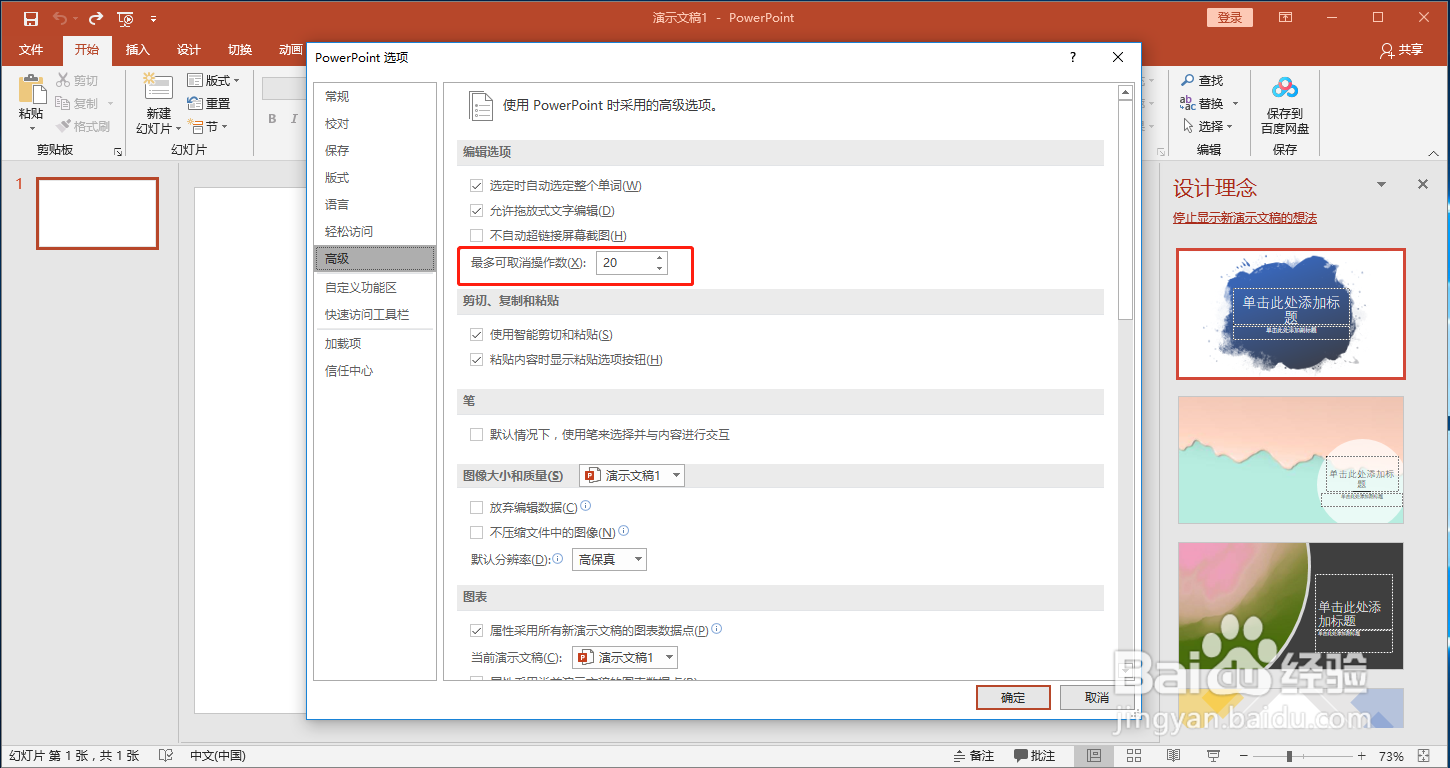Open the Select (选择) dropdown
Image resolution: width=1450 pixels, height=768 pixels.
tap(1208, 126)
